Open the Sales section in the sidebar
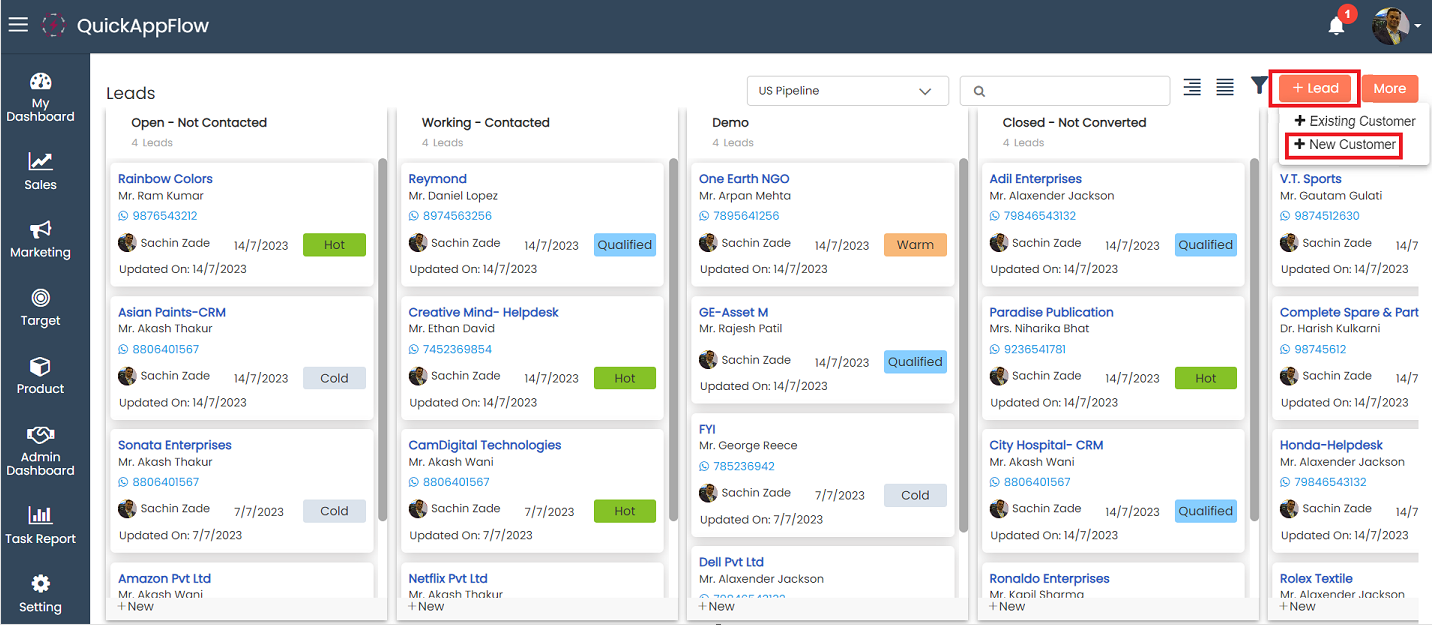This screenshot has height=625, width=1432. click(x=40, y=170)
